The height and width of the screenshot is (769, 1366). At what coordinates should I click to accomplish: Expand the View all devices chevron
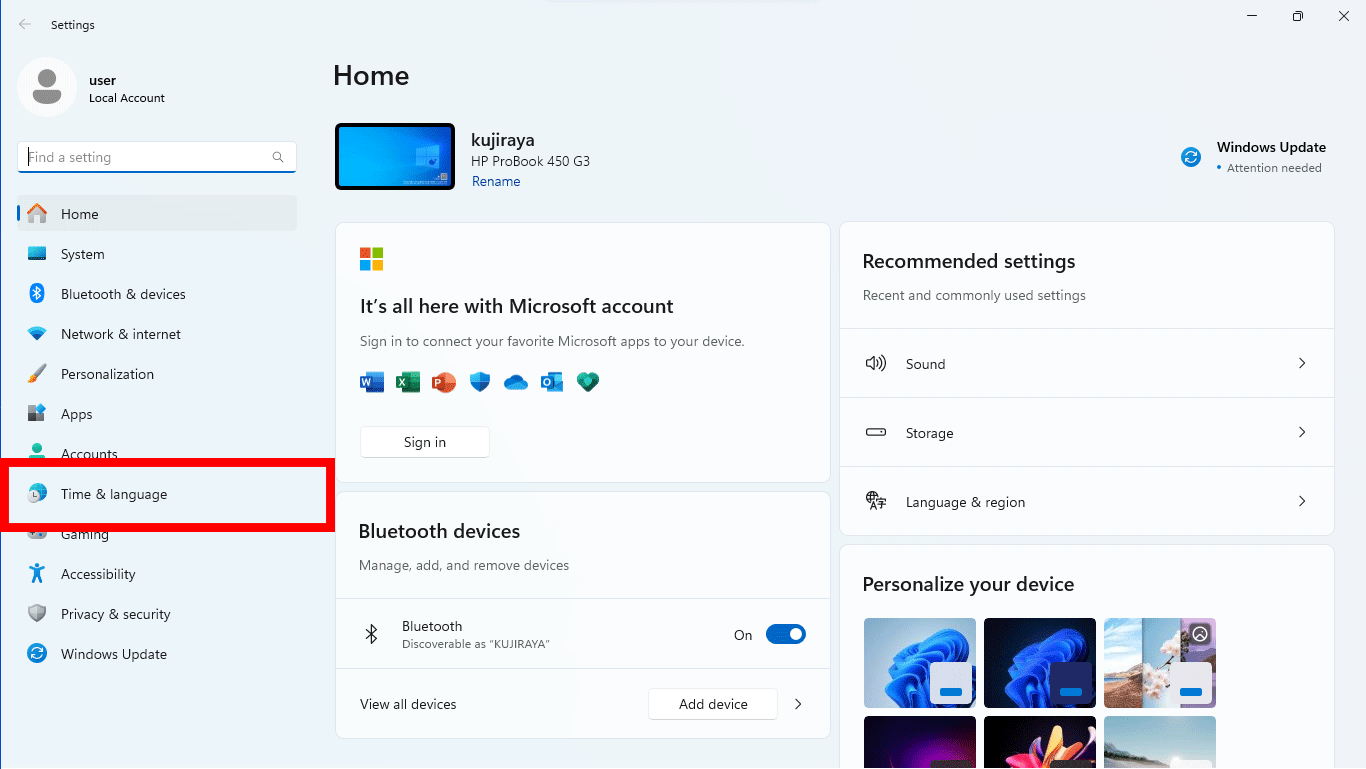pos(798,704)
